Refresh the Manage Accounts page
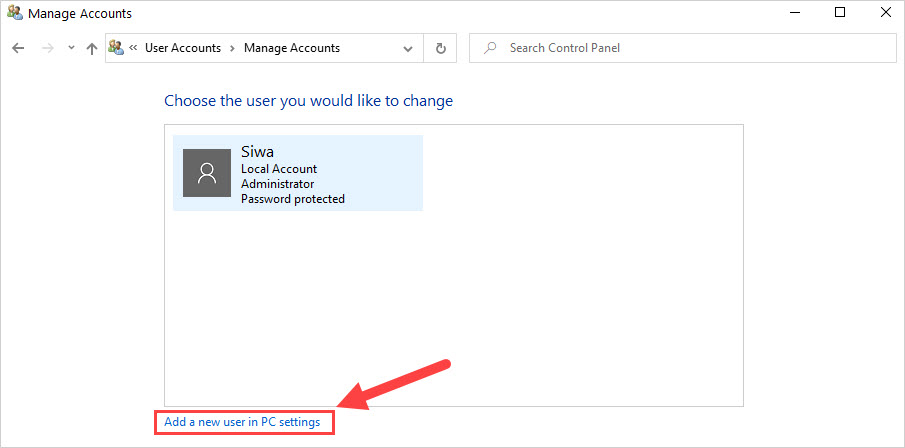This screenshot has width=905, height=448. 441,48
